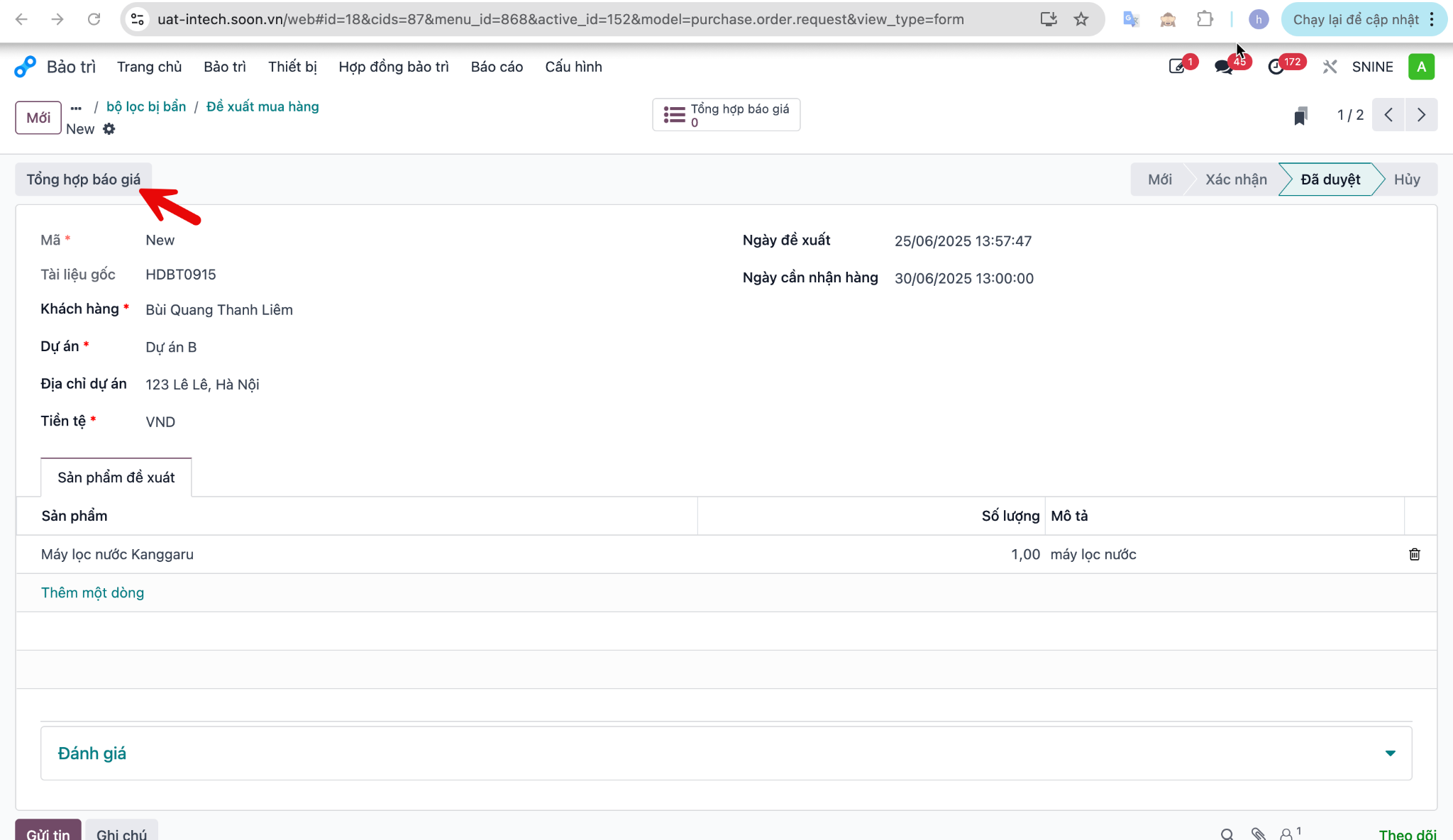Open the messages chat icon with badge 45
Image resolution: width=1453 pixels, height=840 pixels.
[x=1224, y=67]
